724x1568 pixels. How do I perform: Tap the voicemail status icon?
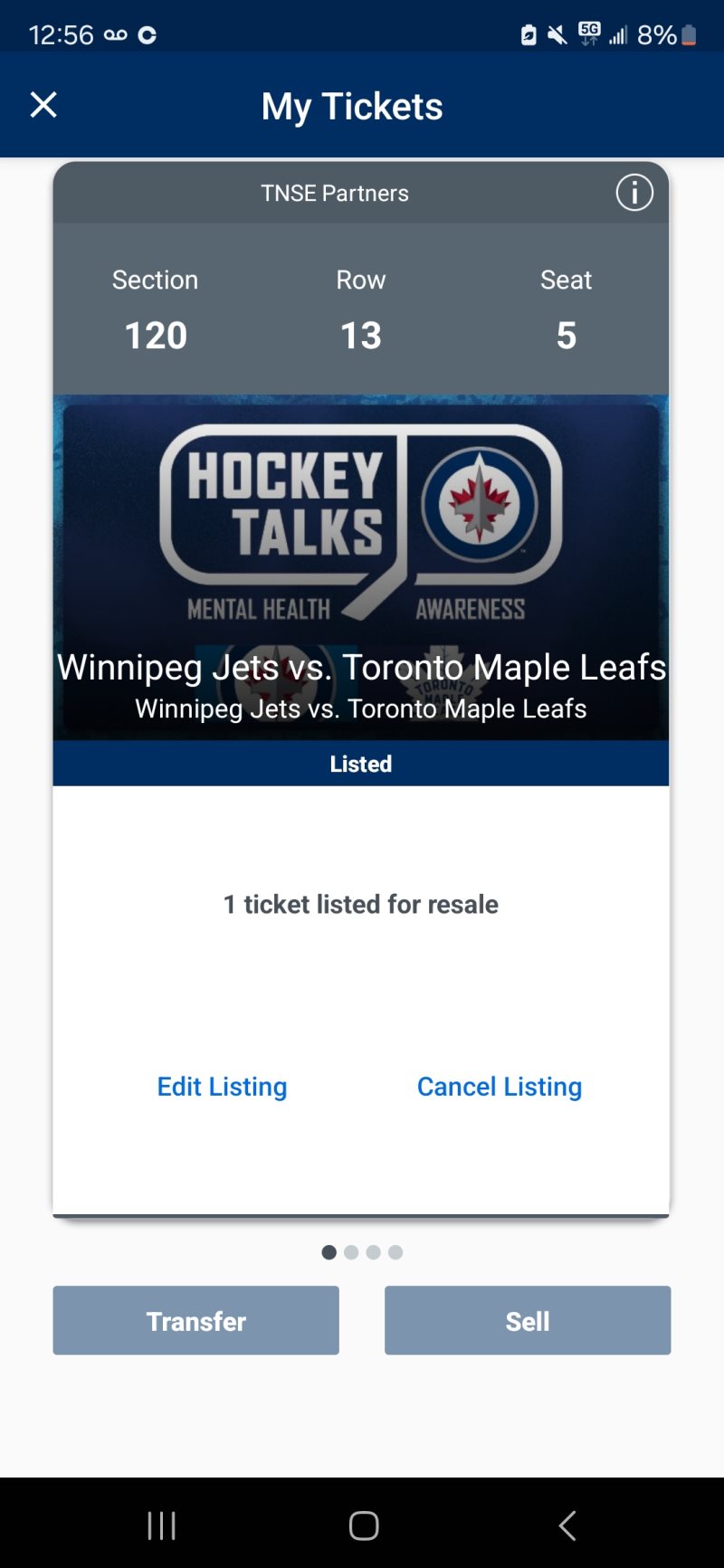pos(116,35)
